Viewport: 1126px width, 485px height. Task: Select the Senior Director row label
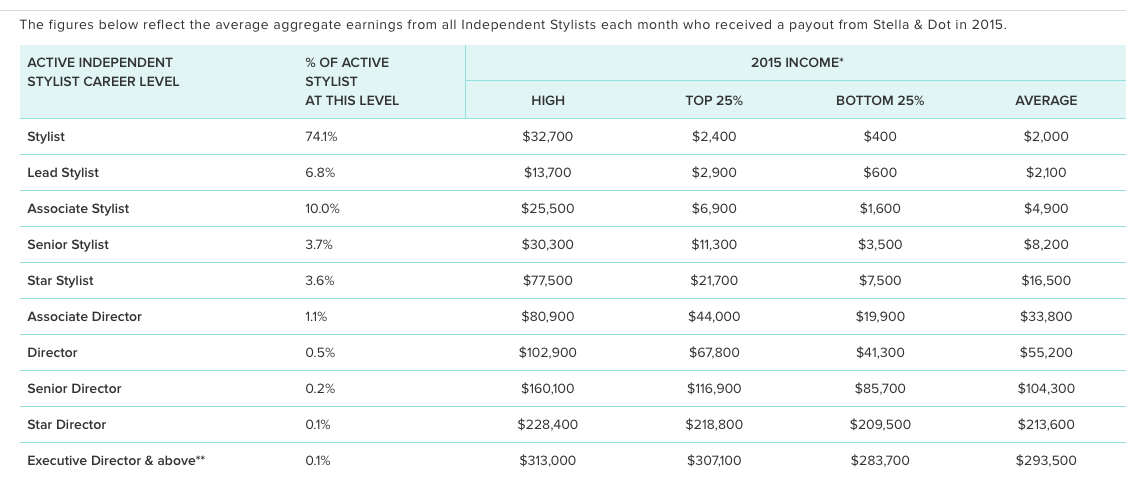(74, 388)
